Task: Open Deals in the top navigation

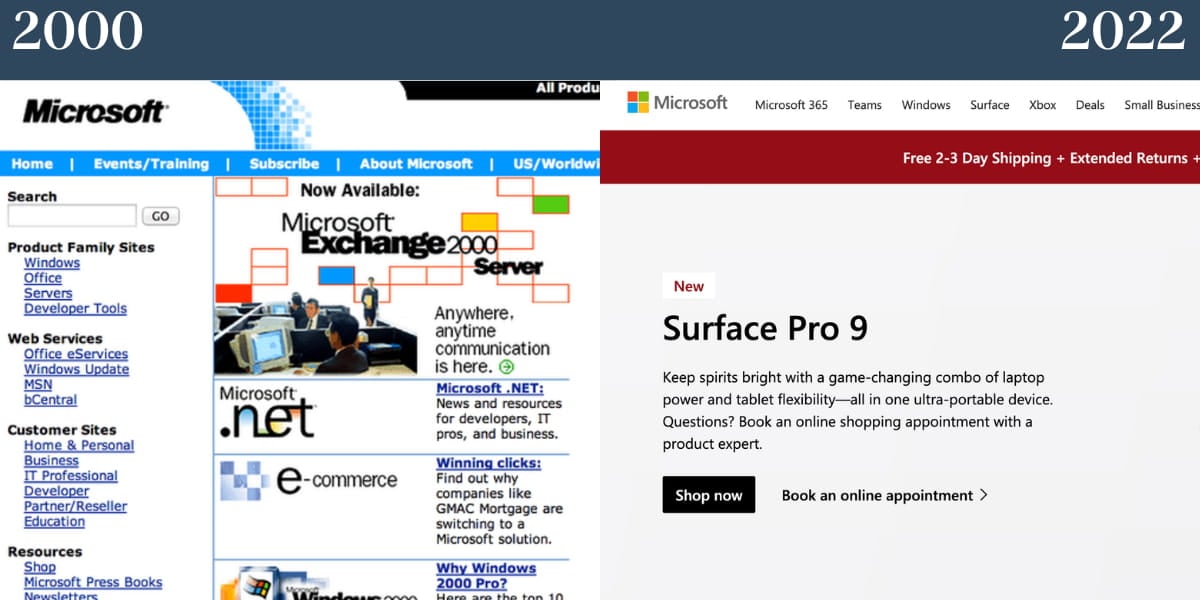Action: (x=1090, y=105)
